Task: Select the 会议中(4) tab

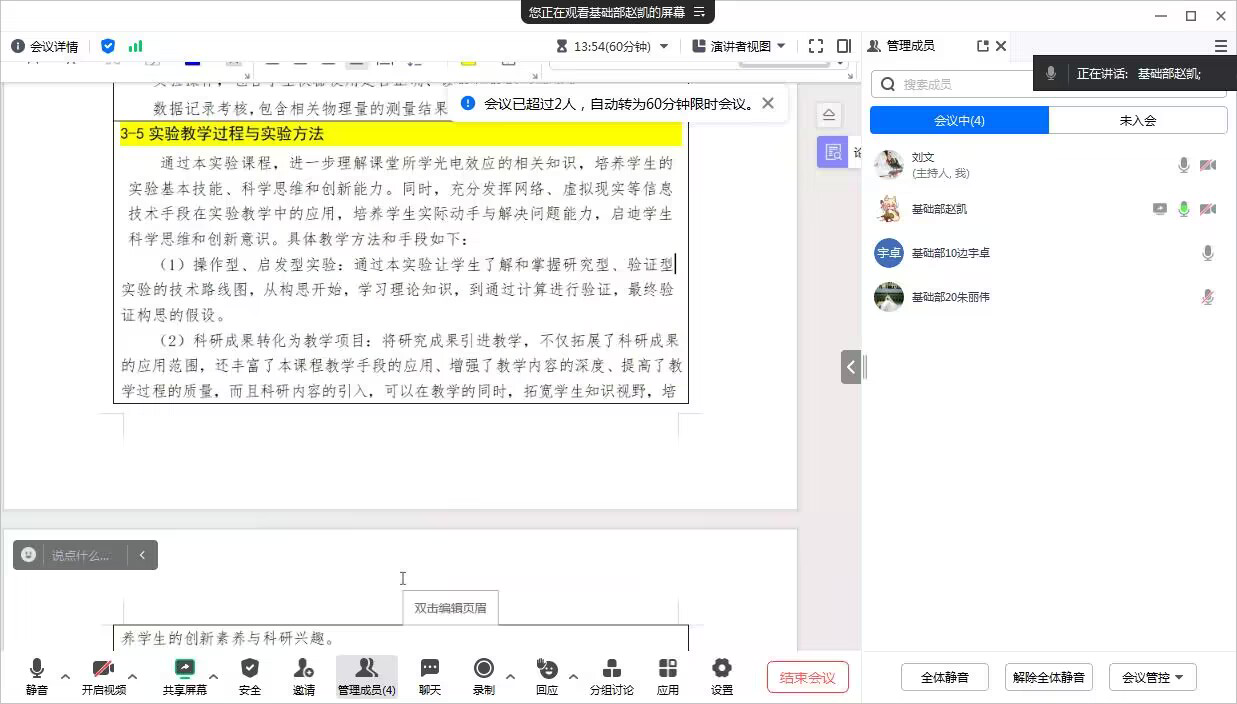Action: [959, 120]
